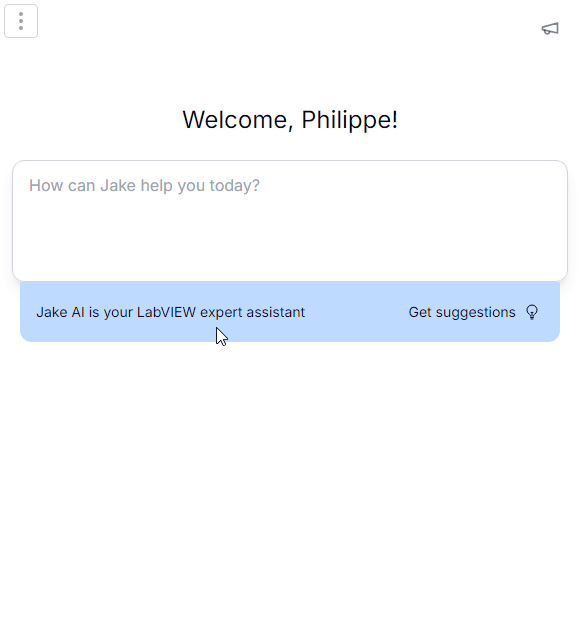The width and height of the screenshot is (580, 635).
Task: Click the lightbulb suggestions icon
Action: [532, 312]
